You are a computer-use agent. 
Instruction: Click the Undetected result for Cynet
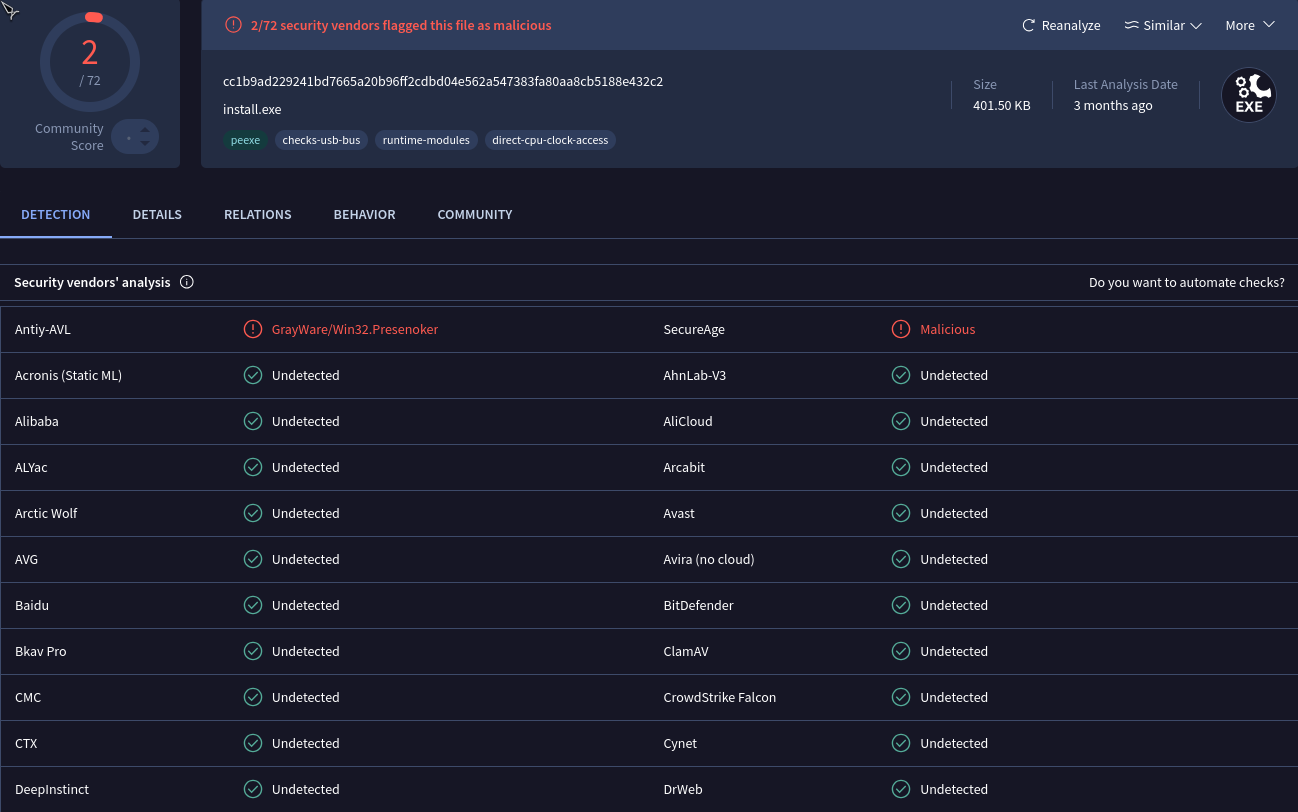(954, 743)
